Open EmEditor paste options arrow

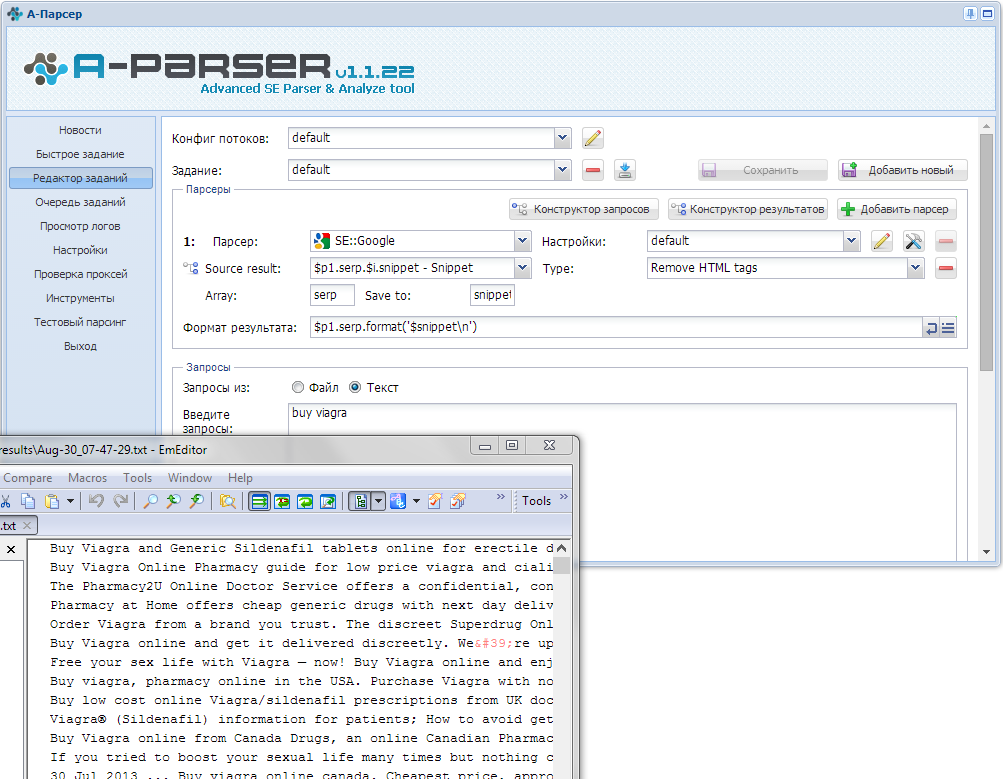(70, 501)
